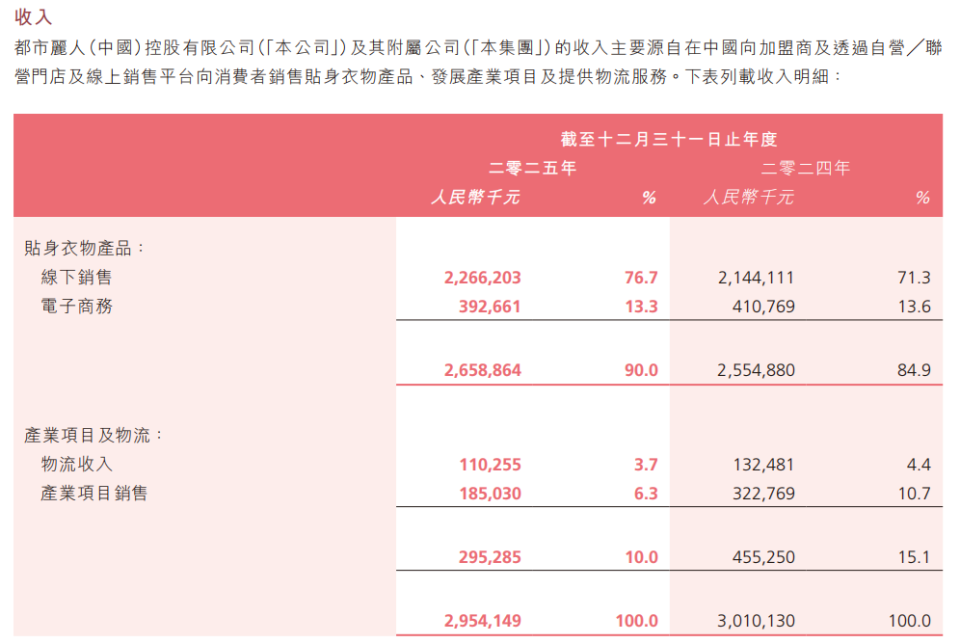Click the 二零二五年 column header
The width and height of the screenshot is (960, 643).
[x=532, y=168]
